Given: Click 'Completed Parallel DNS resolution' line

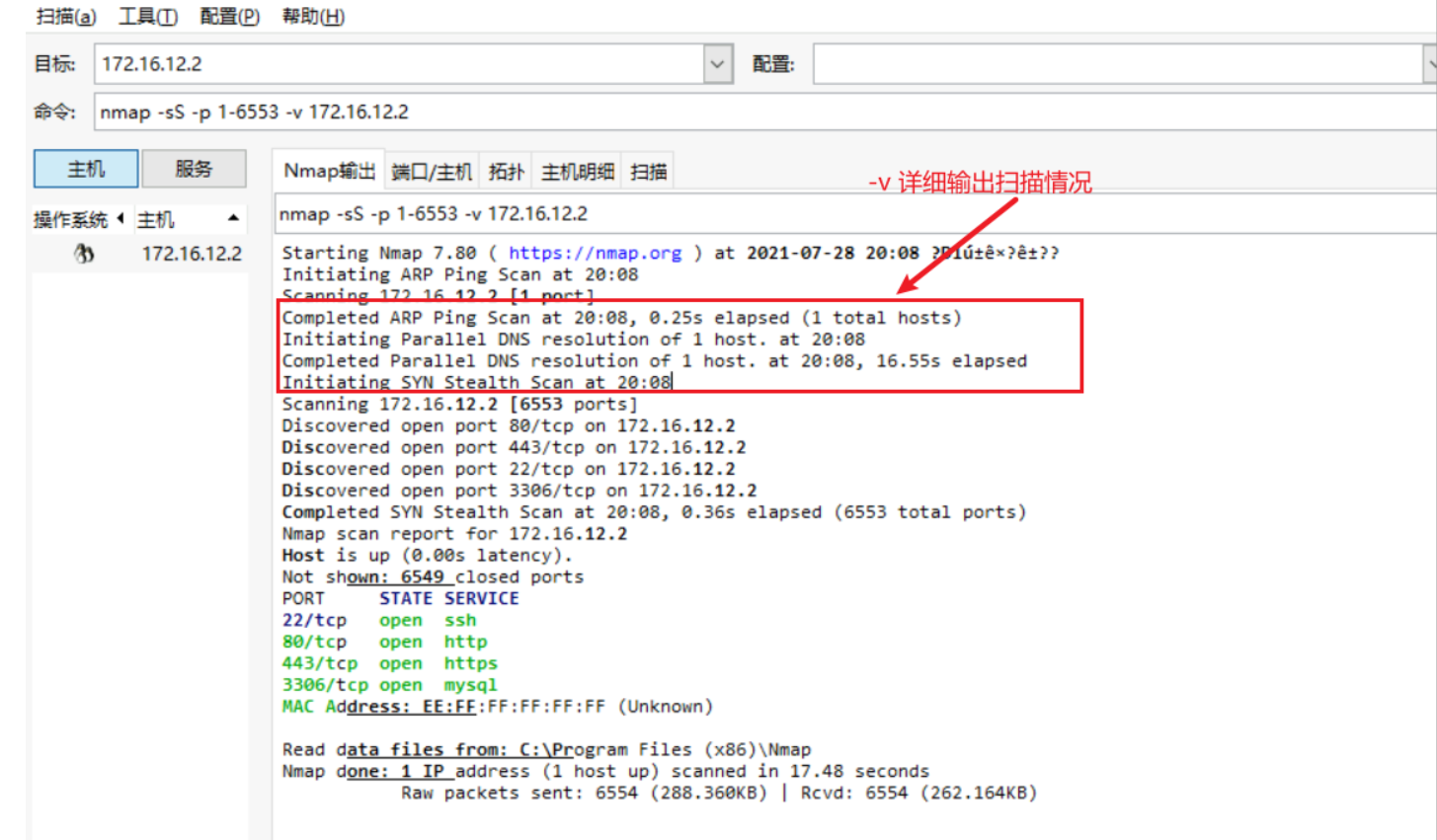Looking at the screenshot, I should click(x=654, y=361).
